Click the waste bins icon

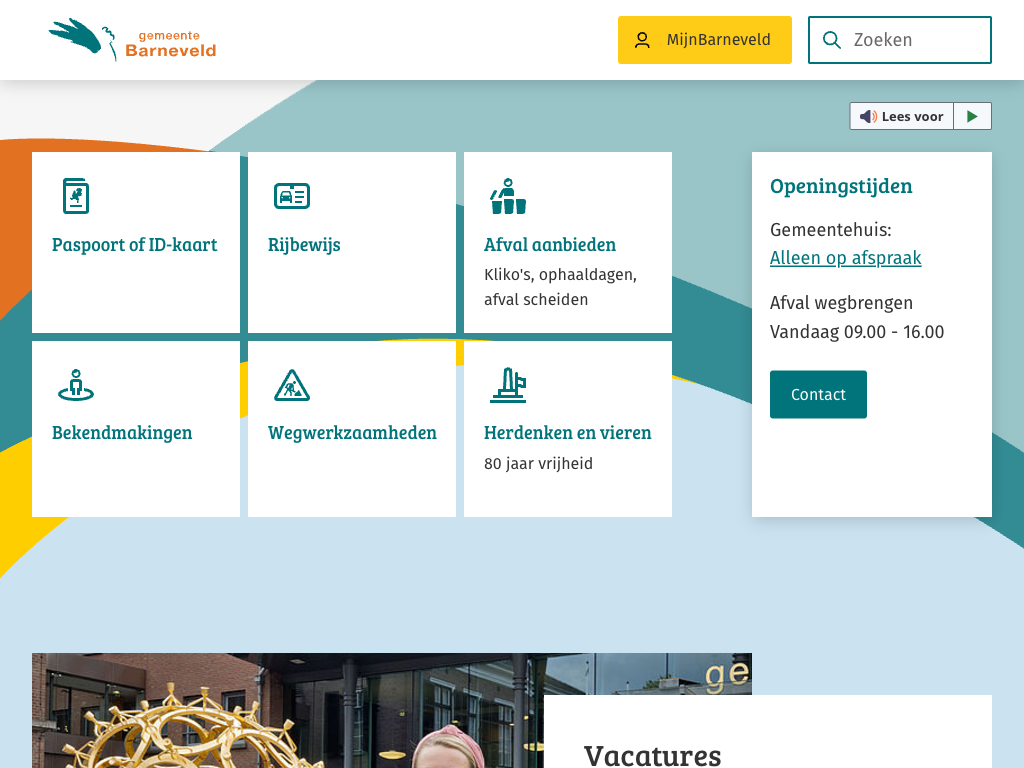click(507, 196)
